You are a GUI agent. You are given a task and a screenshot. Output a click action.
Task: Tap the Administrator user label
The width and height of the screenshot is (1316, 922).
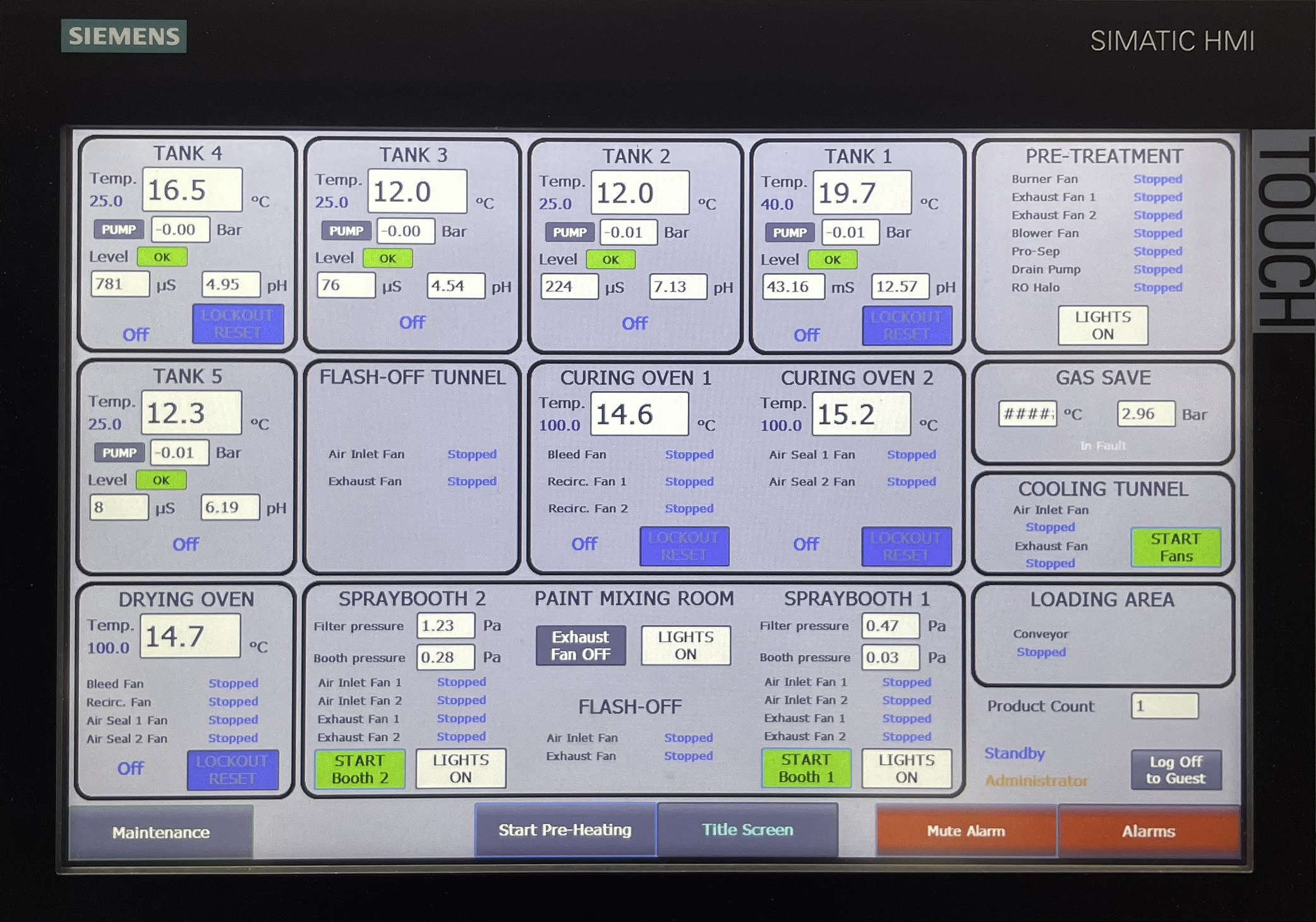click(1037, 781)
